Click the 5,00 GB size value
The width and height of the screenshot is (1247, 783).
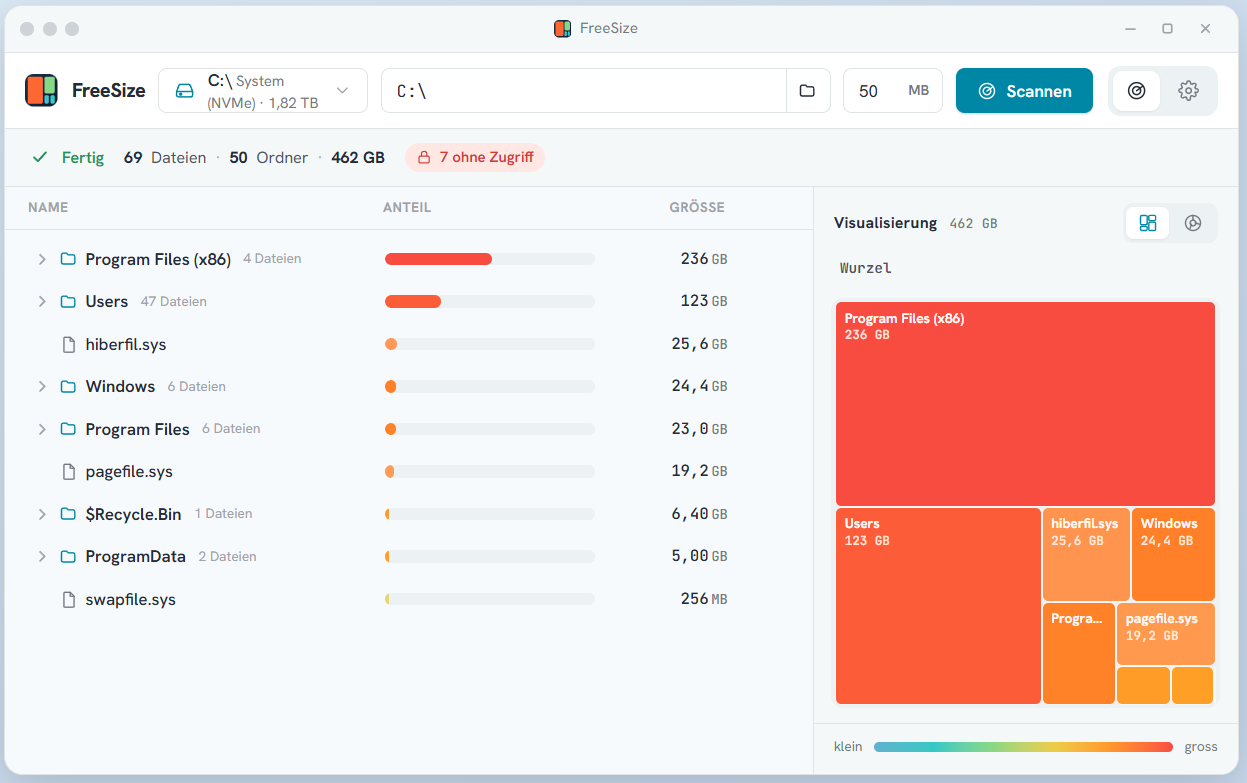point(699,556)
